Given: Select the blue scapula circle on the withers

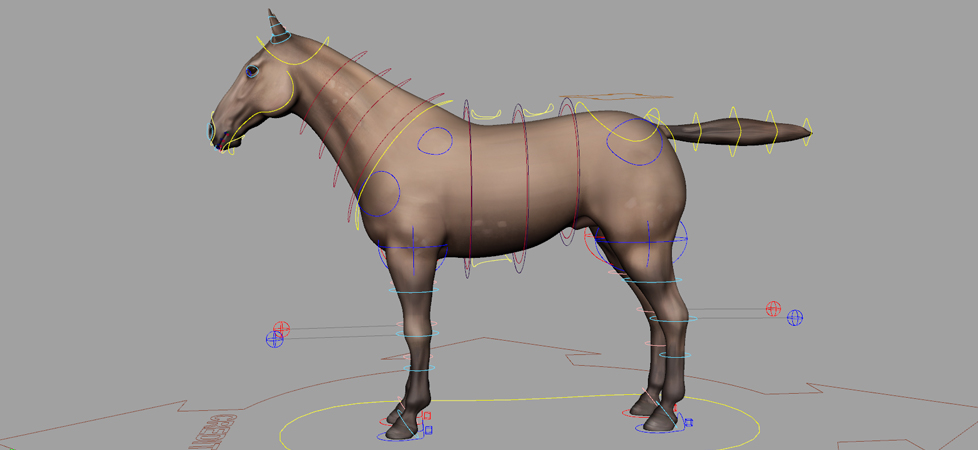Looking at the screenshot, I should point(434,141).
